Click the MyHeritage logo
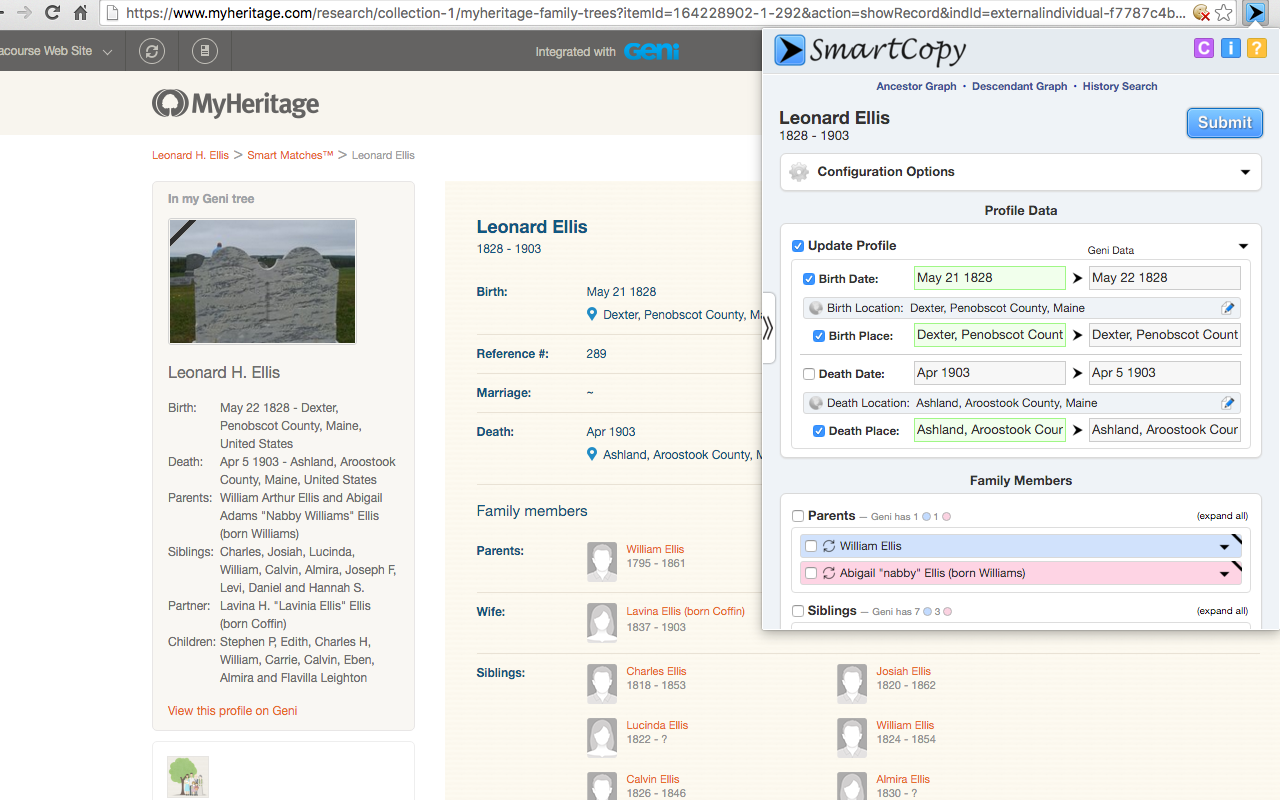 coord(235,103)
